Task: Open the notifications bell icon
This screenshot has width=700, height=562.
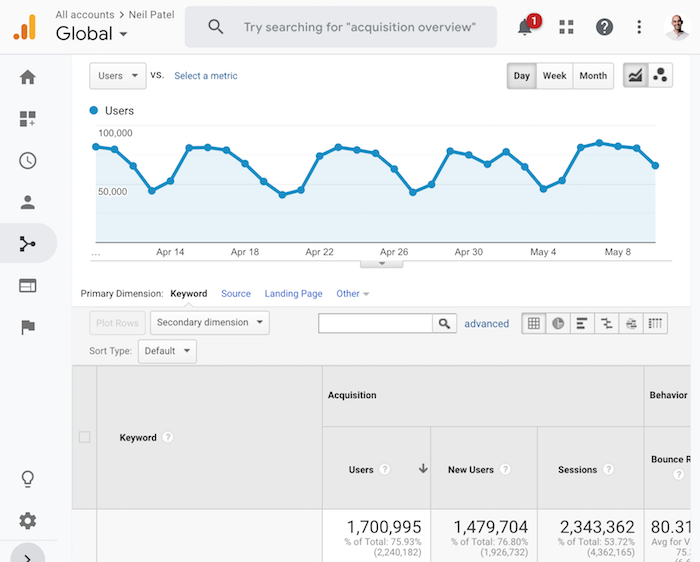Action: click(525, 27)
